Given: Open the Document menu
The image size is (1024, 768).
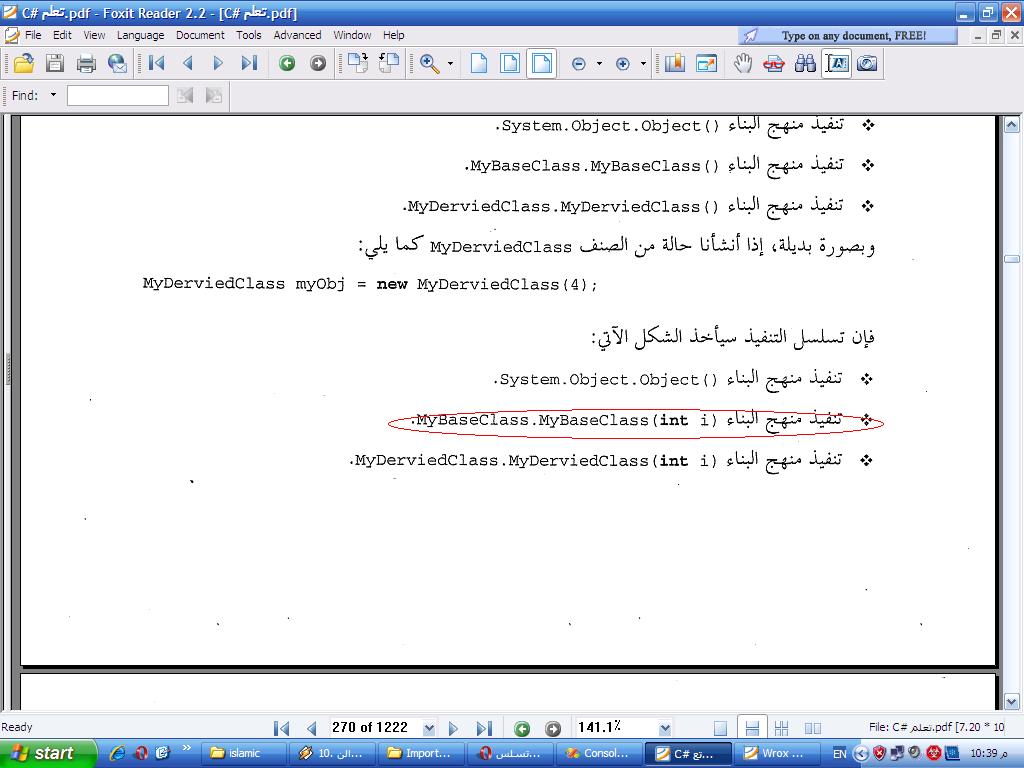Looking at the screenshot, I should (x=200, y=35).
